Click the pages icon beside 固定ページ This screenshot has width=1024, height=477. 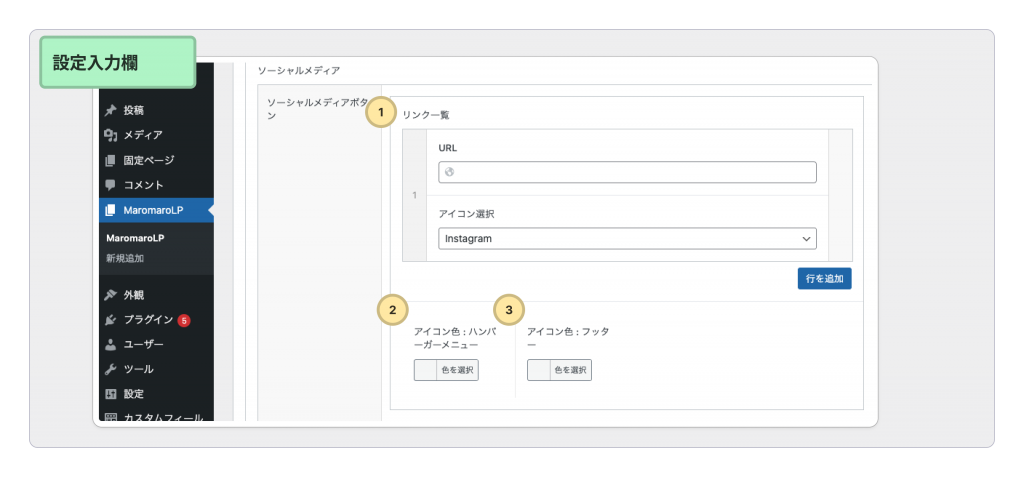(x=111, y=160)
